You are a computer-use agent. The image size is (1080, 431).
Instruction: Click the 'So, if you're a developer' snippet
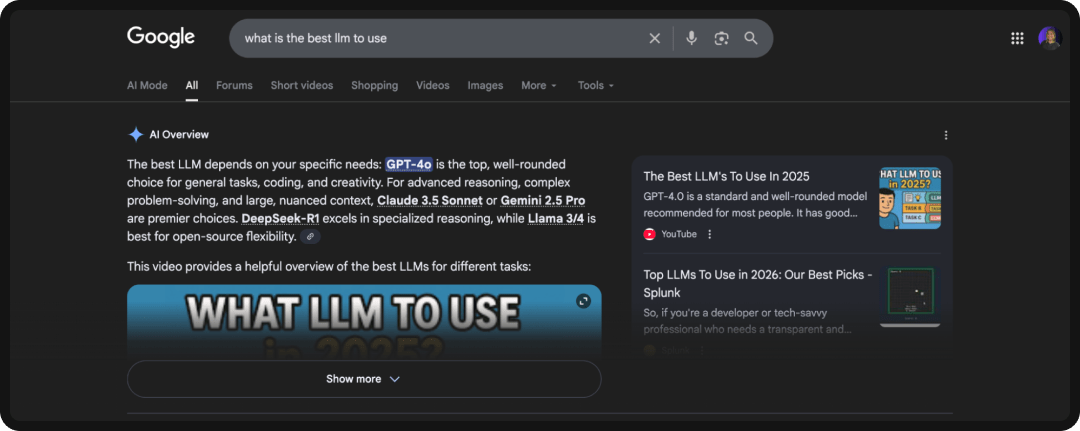click(x=747, y=321)
